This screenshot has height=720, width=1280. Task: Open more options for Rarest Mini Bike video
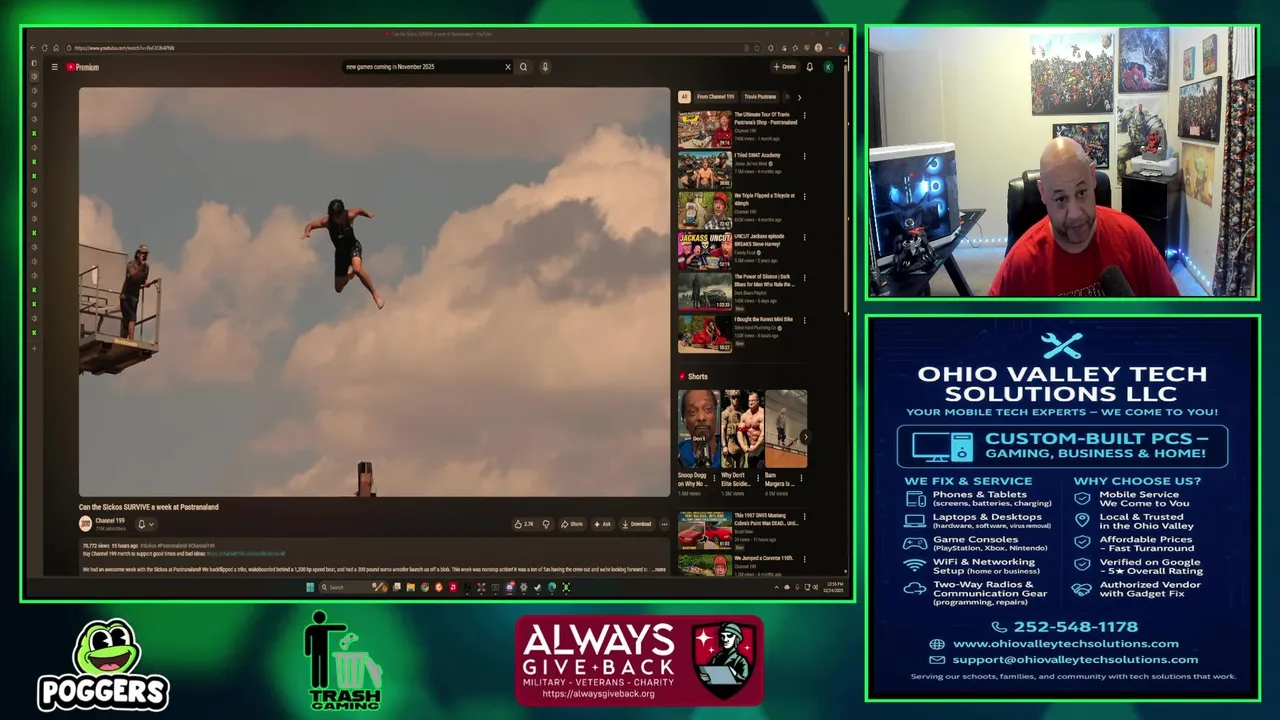(804, 320)
